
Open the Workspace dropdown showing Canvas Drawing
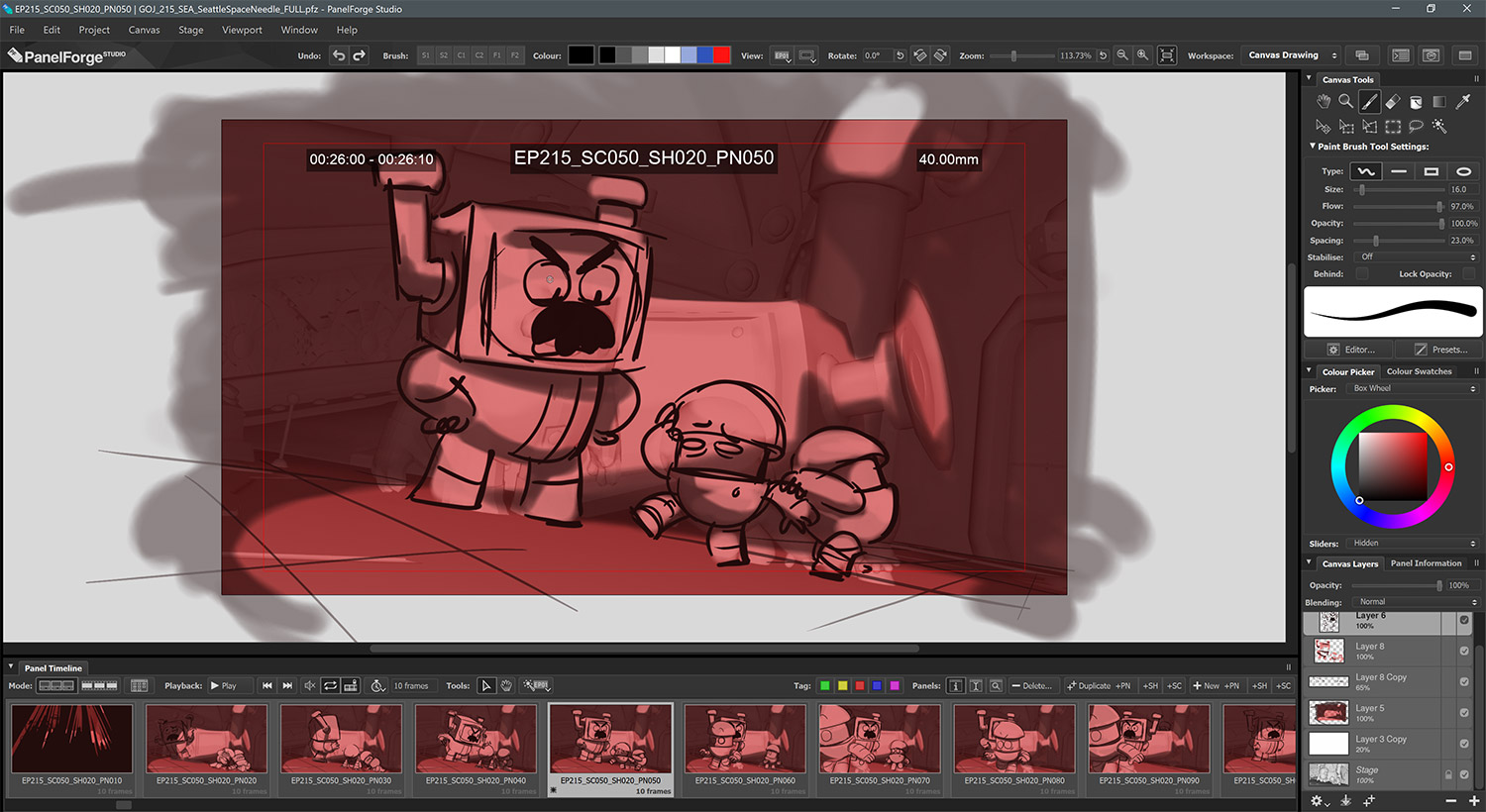click(x=1292, y=55)
